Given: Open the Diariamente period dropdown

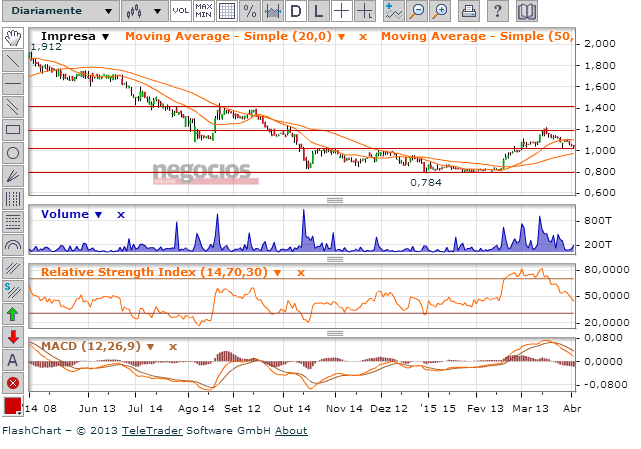Looking at the screenshot, I should tap(58, 12).
